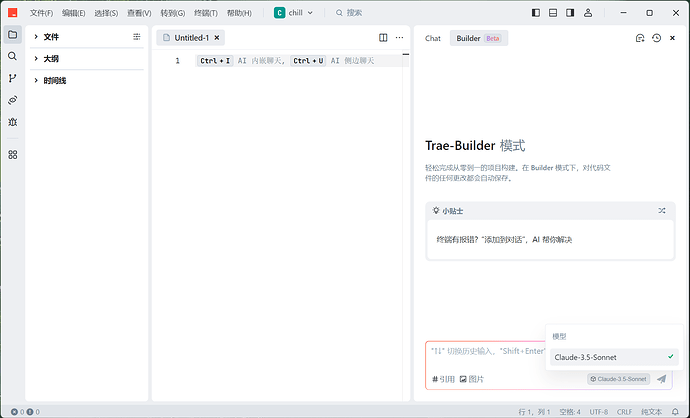Viewport: 690px width, 418px height.
Task: Expand the 大纲 outline section
Action: point(87,59)
